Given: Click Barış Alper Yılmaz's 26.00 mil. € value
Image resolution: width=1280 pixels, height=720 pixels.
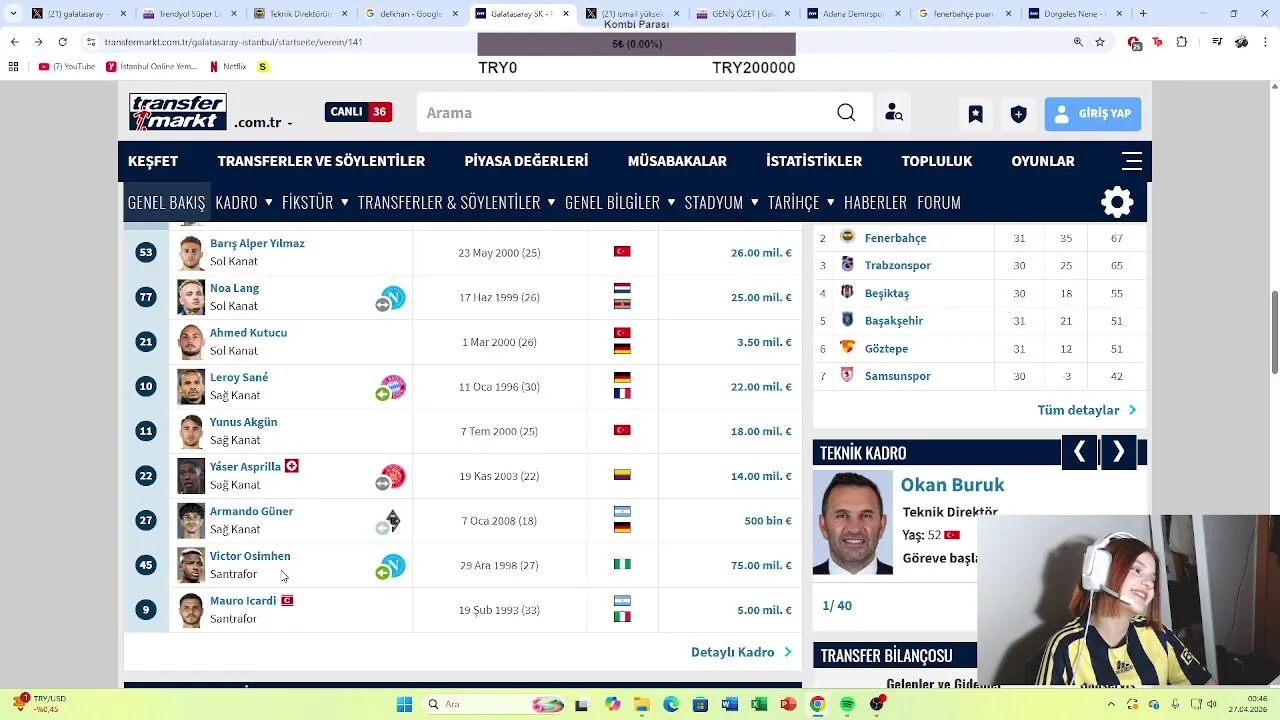Looking at the screenshot, I should (761, 253).
